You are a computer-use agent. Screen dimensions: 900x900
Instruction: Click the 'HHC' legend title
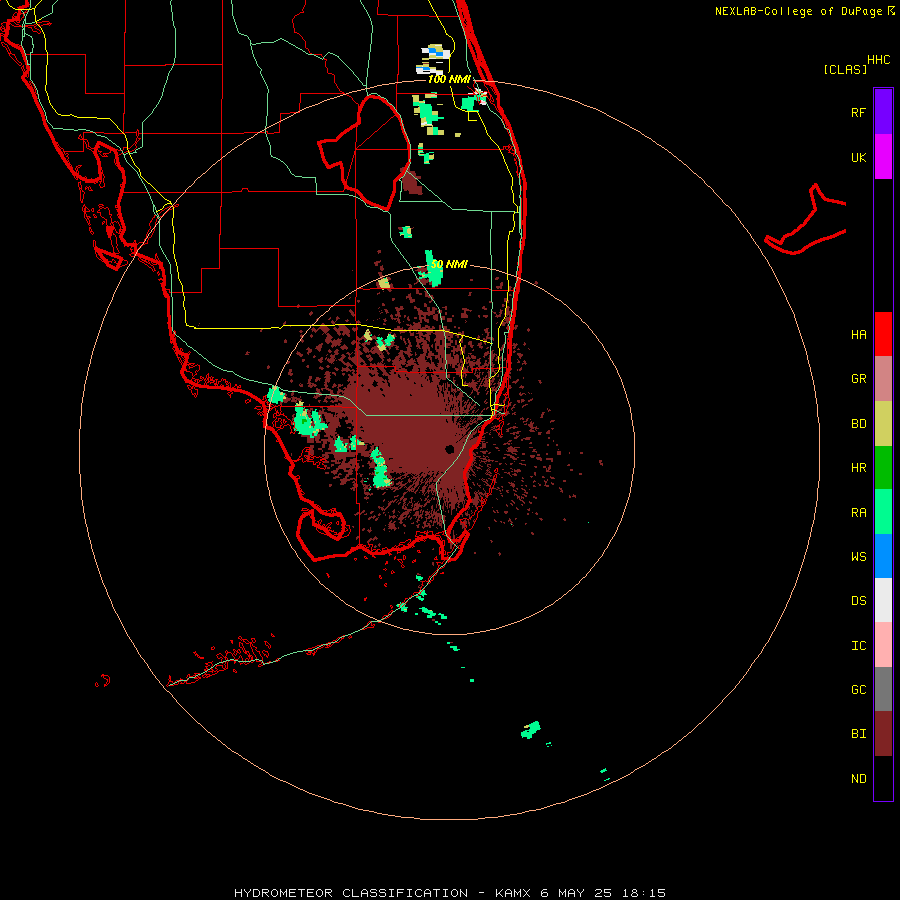click(878, 60)
